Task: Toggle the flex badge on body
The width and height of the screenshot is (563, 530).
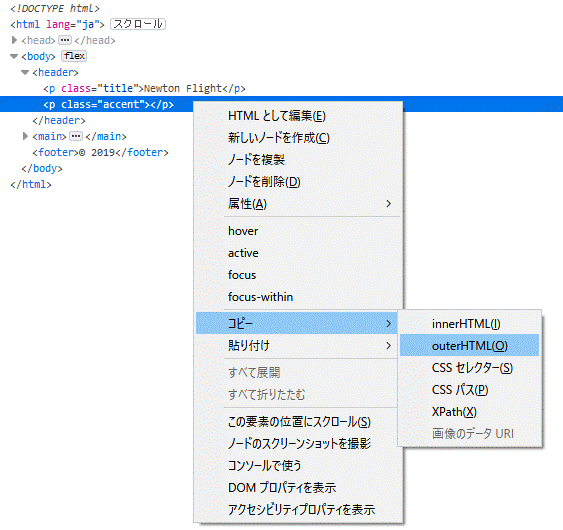Action: (74, 56)
